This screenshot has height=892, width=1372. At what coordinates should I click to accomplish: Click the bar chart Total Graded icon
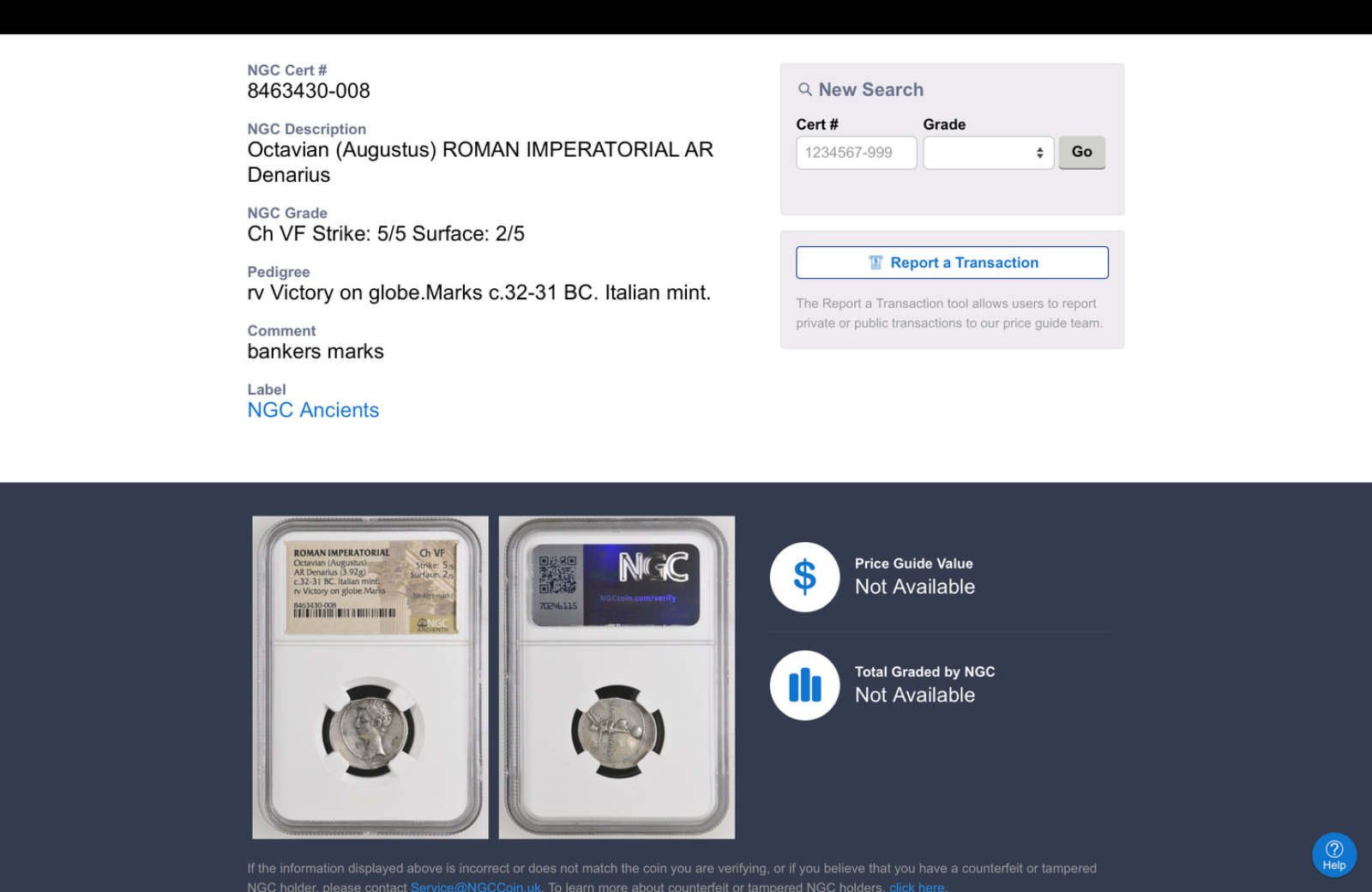pyautogui.click(x=804, y=685)
